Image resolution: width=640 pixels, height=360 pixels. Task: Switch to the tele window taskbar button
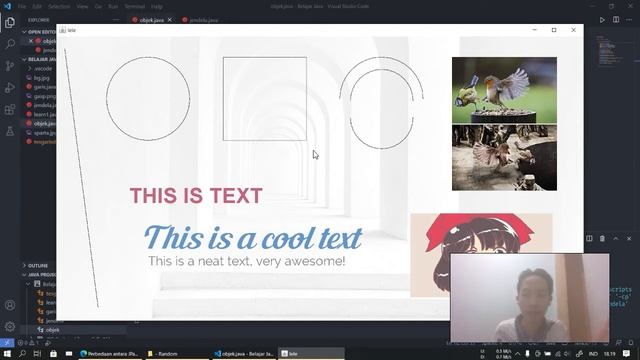pyautogui.click(x=311, y=353)
